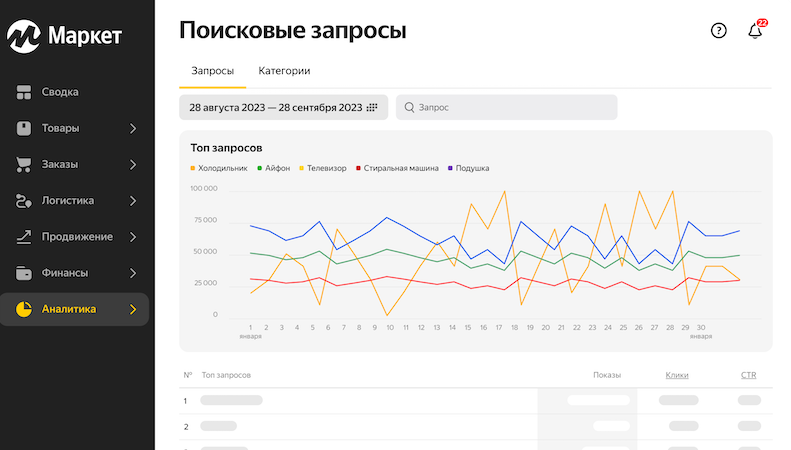Open the help question mark icon
This screenshot has width=791, height=450.
(x=718, y=31)
